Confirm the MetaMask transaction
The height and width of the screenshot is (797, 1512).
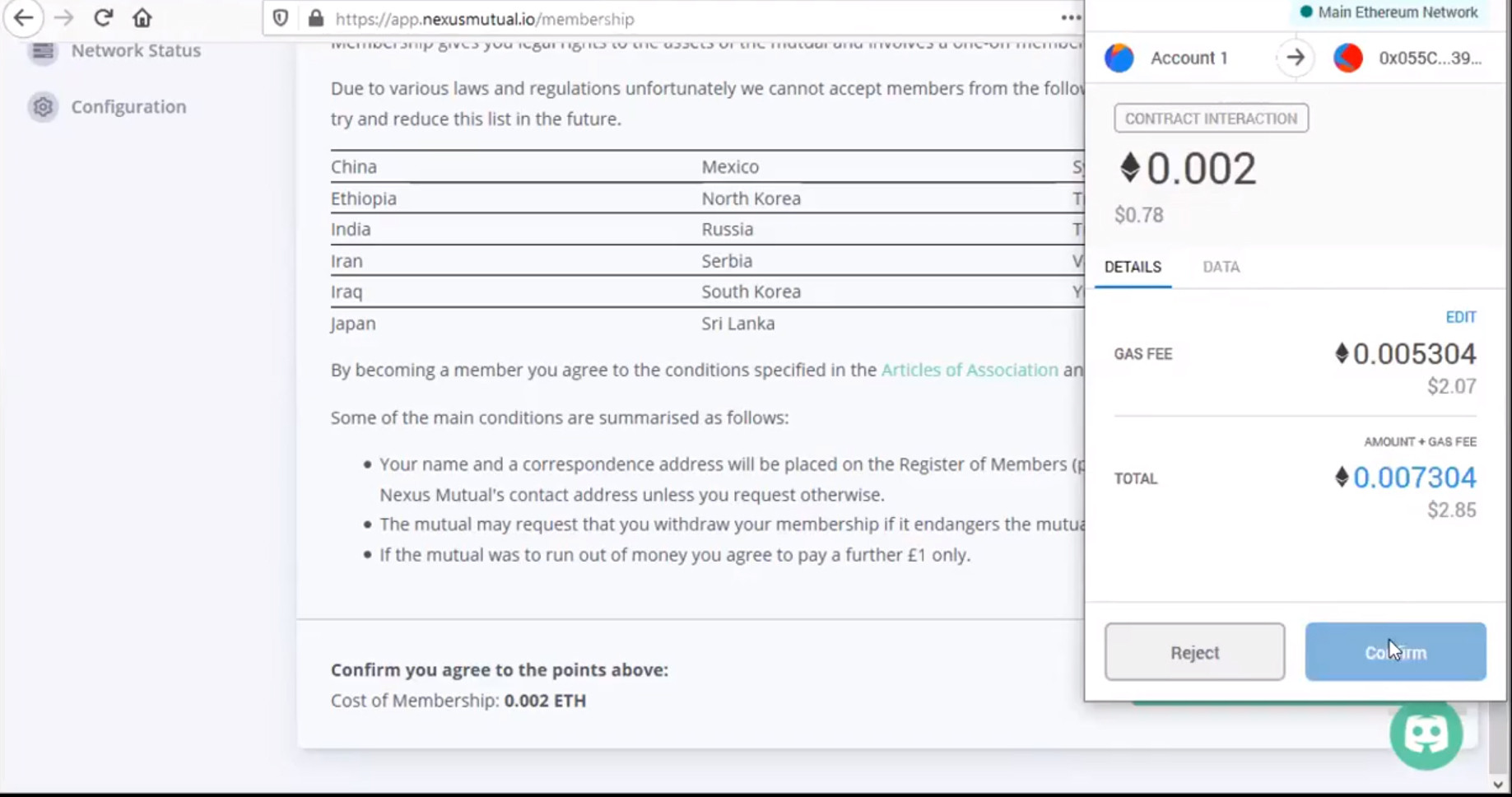pos(1395,652)
